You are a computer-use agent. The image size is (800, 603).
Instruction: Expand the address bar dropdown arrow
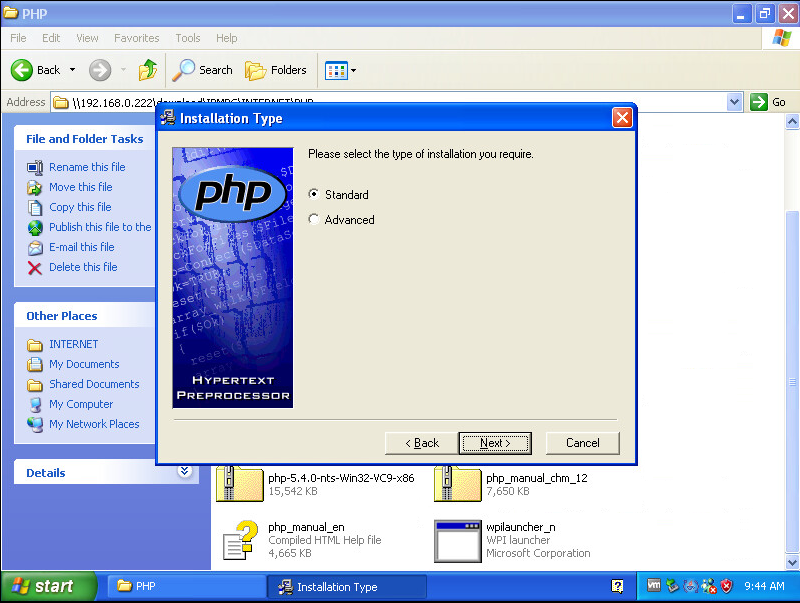pyautogui.click(x=734, y=102)
